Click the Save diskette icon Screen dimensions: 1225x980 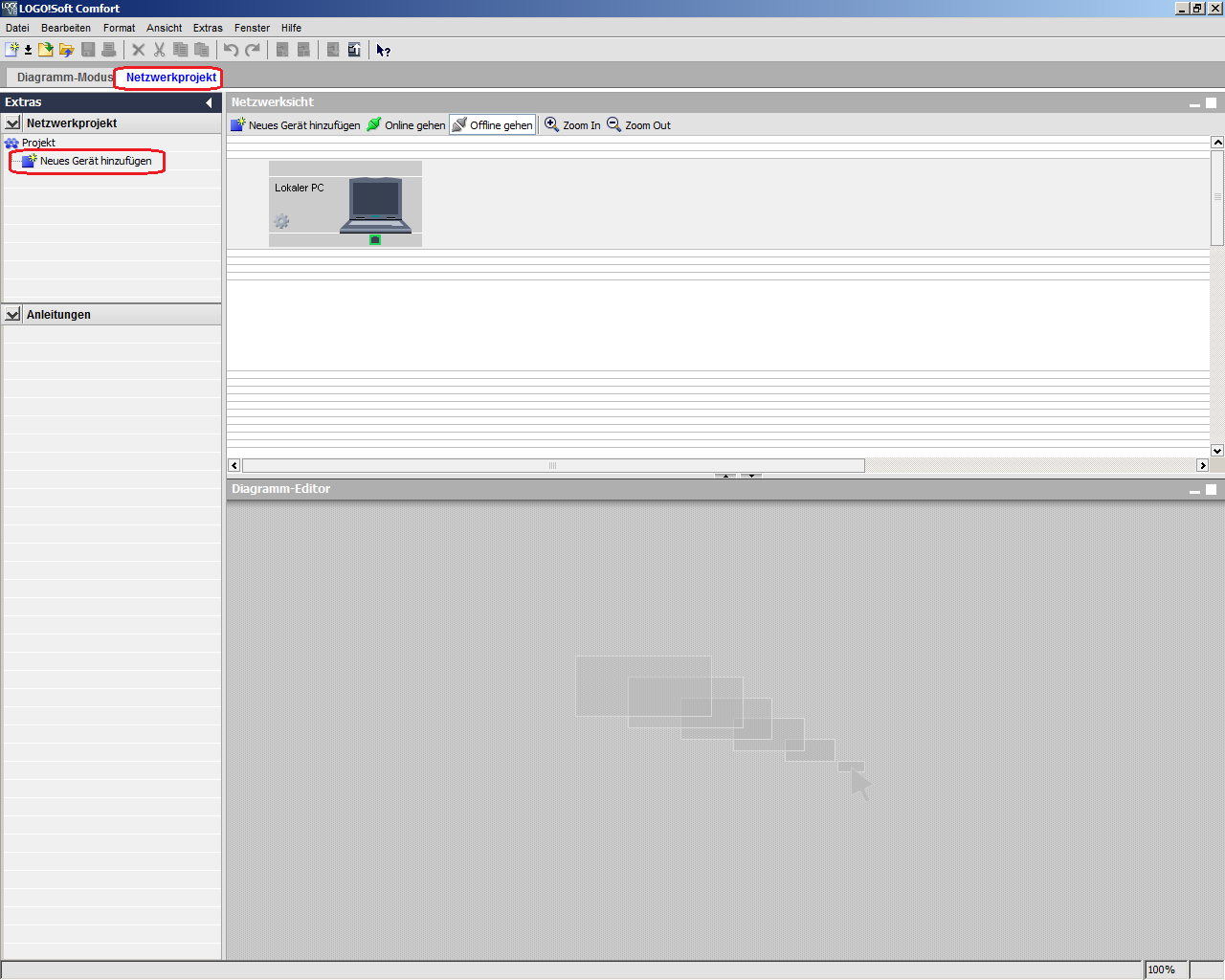point(88,50)
